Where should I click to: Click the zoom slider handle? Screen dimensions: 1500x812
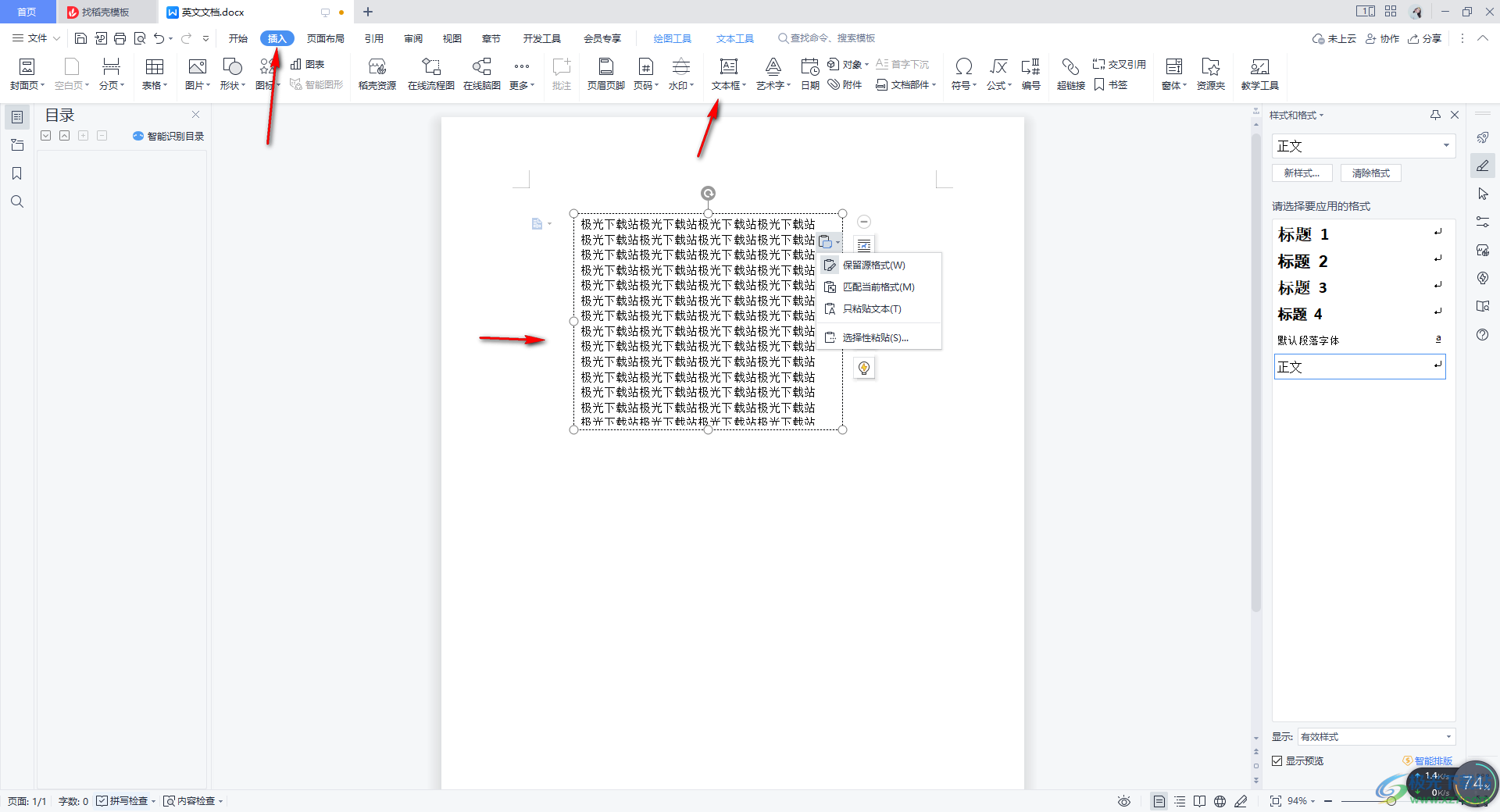click(1391, 801)
